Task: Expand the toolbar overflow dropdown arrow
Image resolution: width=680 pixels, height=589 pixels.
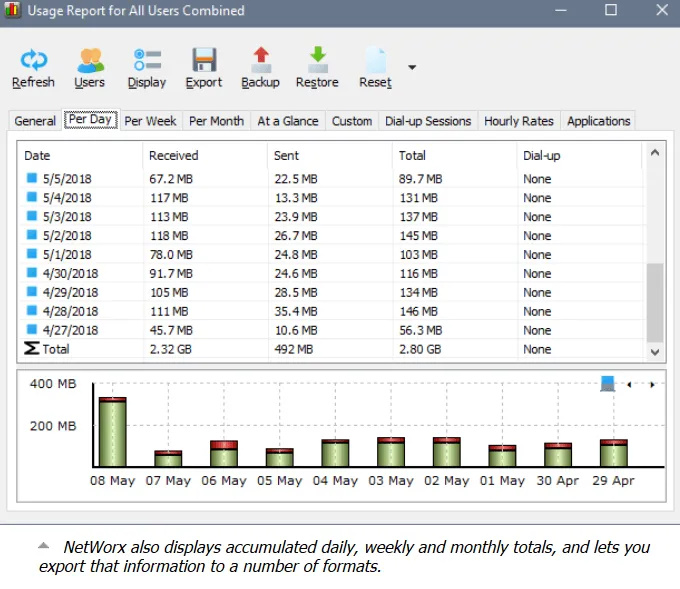Action: pos(412,68)
